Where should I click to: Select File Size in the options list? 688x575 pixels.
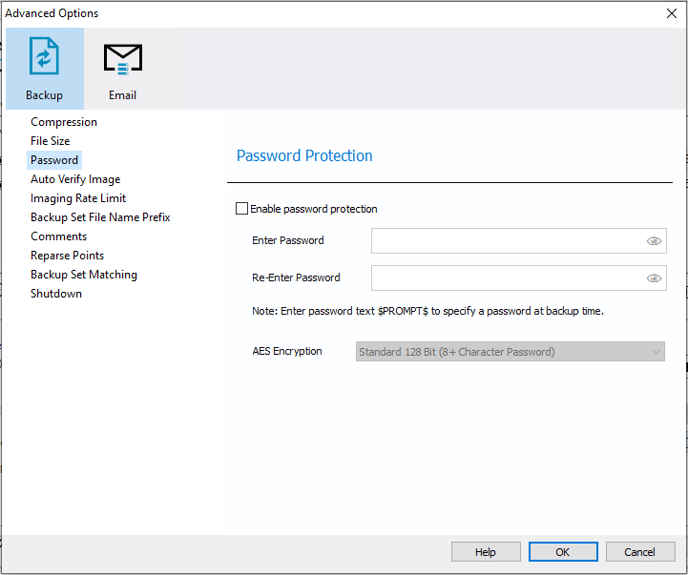coord(50,141)
